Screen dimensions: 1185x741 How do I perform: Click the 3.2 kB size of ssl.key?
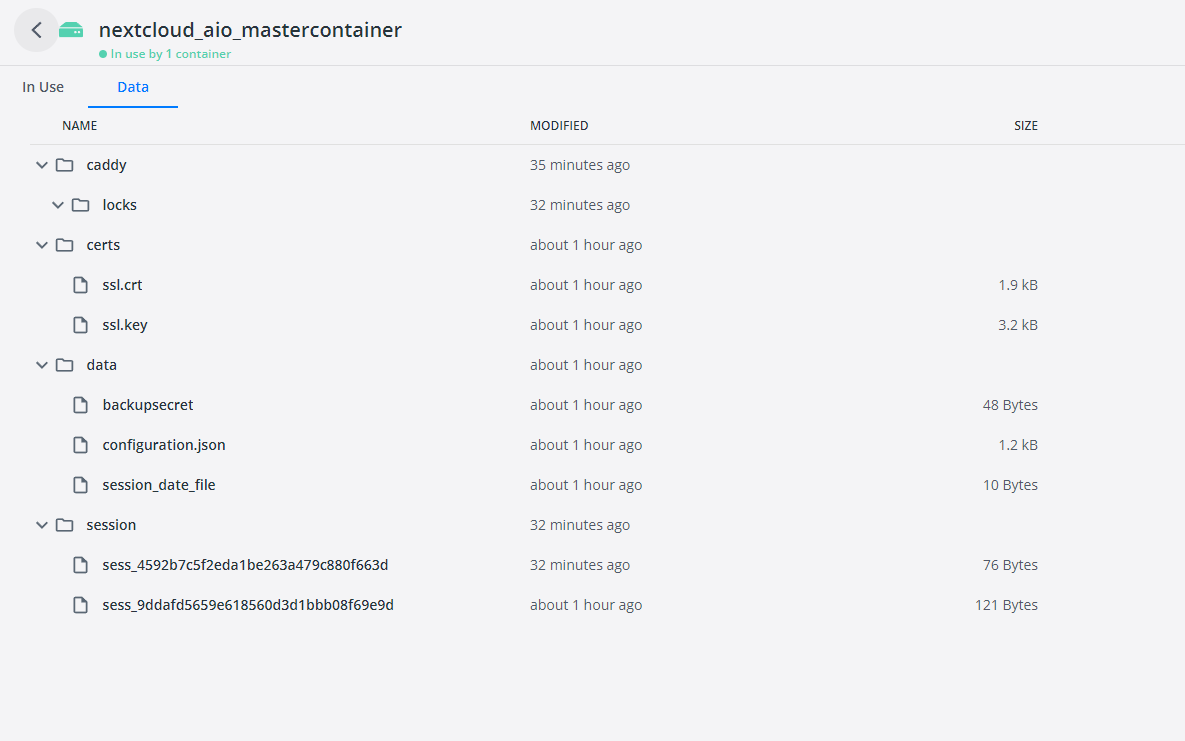[x=1018, y=325]
